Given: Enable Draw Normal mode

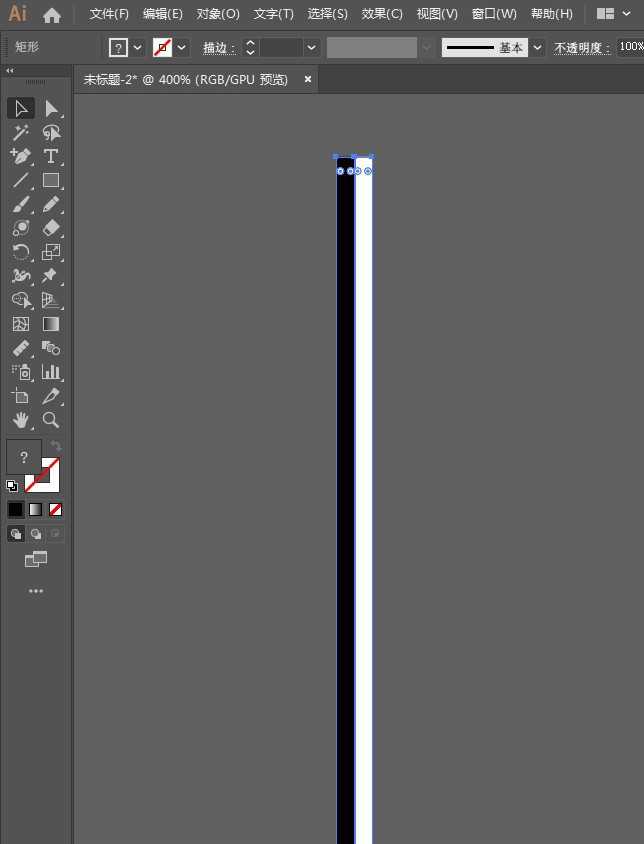Looking at the screenshot, I should pos(16,534).
